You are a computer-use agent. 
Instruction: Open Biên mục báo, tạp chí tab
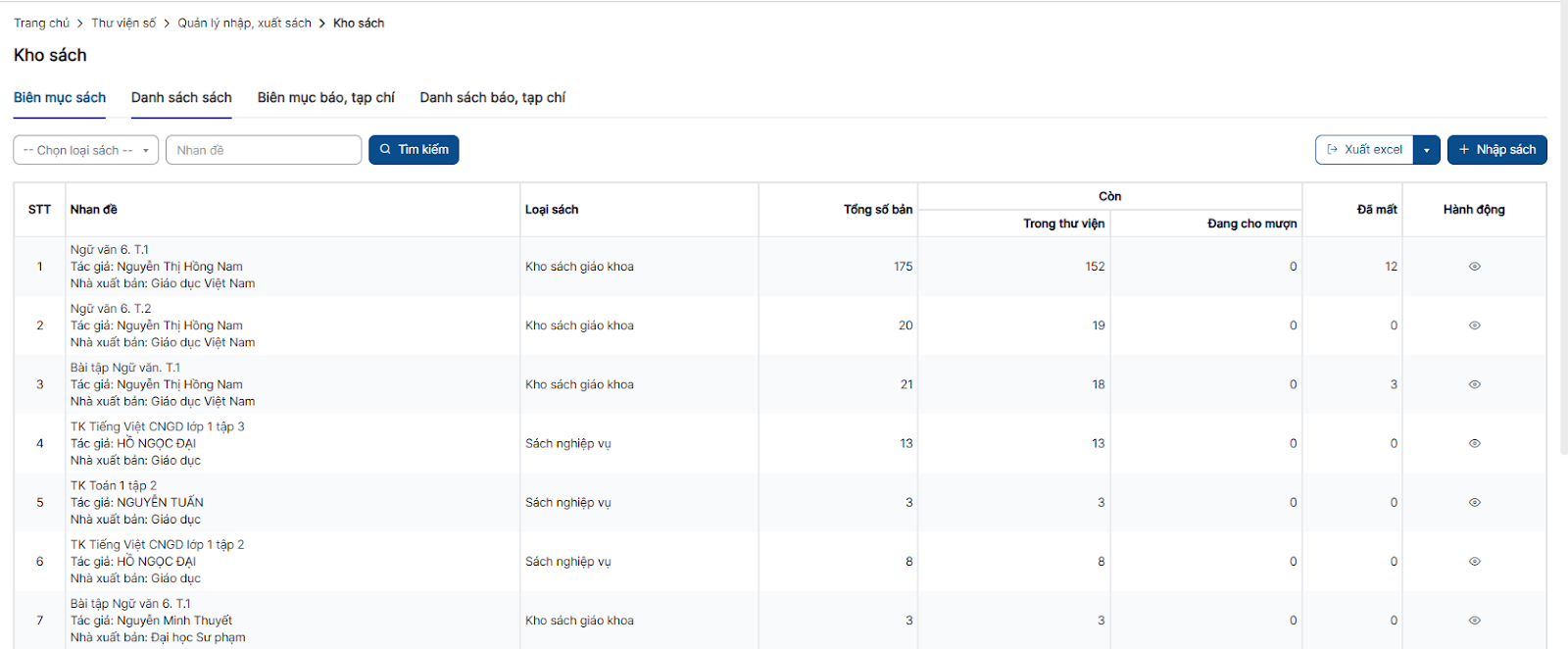(x=325, y=98)
